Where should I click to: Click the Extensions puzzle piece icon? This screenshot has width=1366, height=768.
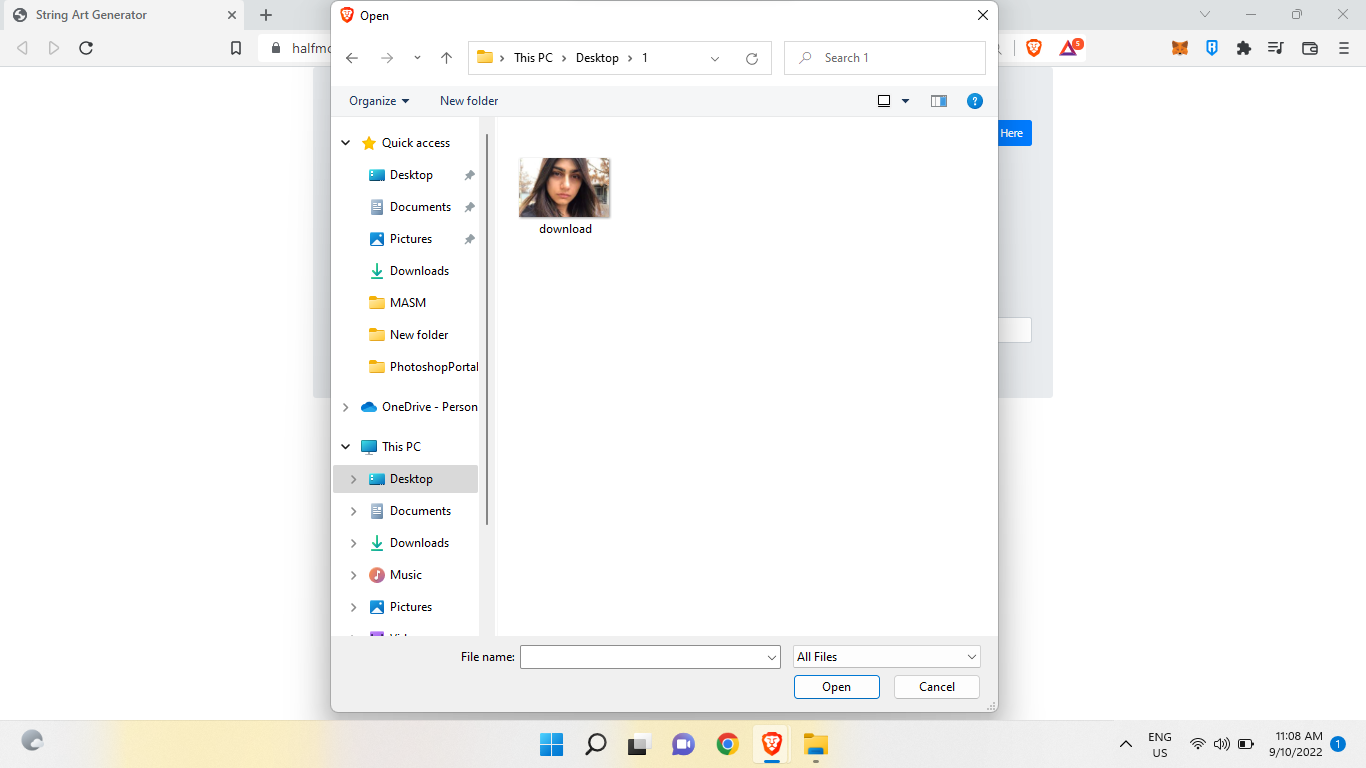1244,47
